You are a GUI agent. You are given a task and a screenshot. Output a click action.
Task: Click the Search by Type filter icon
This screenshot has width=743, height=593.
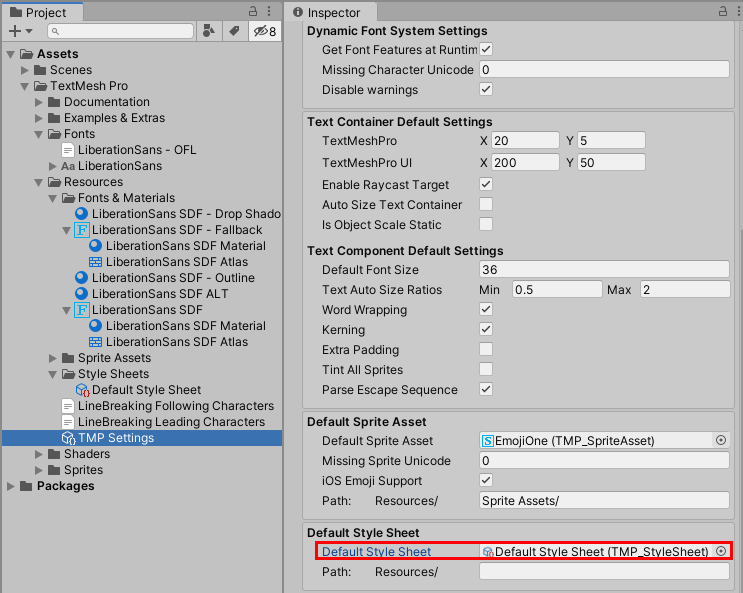209,32
